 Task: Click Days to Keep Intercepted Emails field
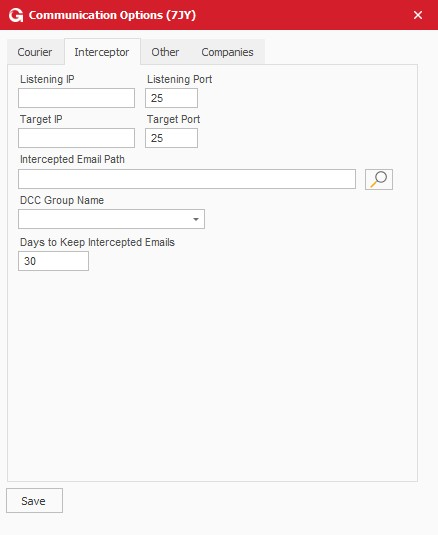[x=54, y=261]
